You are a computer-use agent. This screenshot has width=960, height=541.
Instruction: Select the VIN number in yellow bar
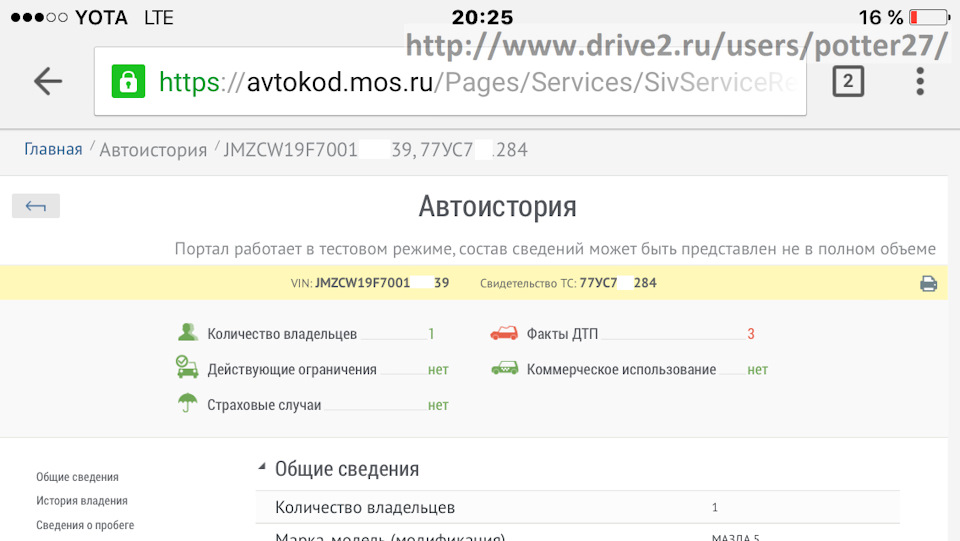tap(382, 283)
